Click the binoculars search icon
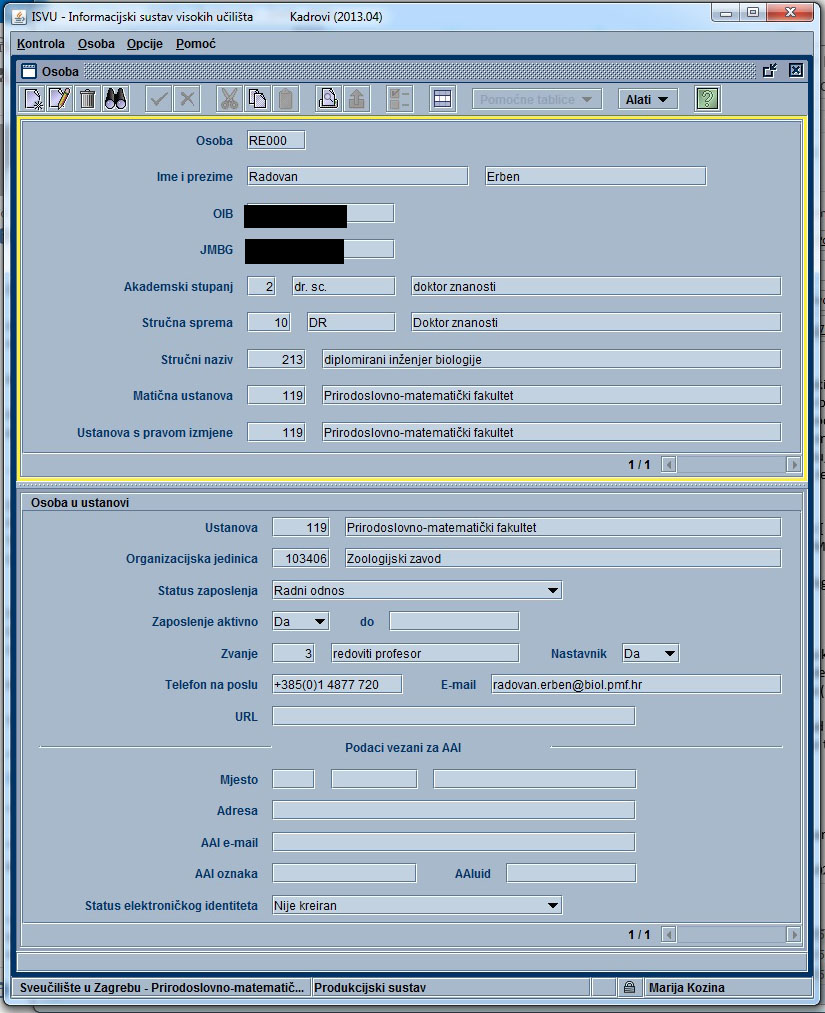The image size is (825, 1013). 116,99
